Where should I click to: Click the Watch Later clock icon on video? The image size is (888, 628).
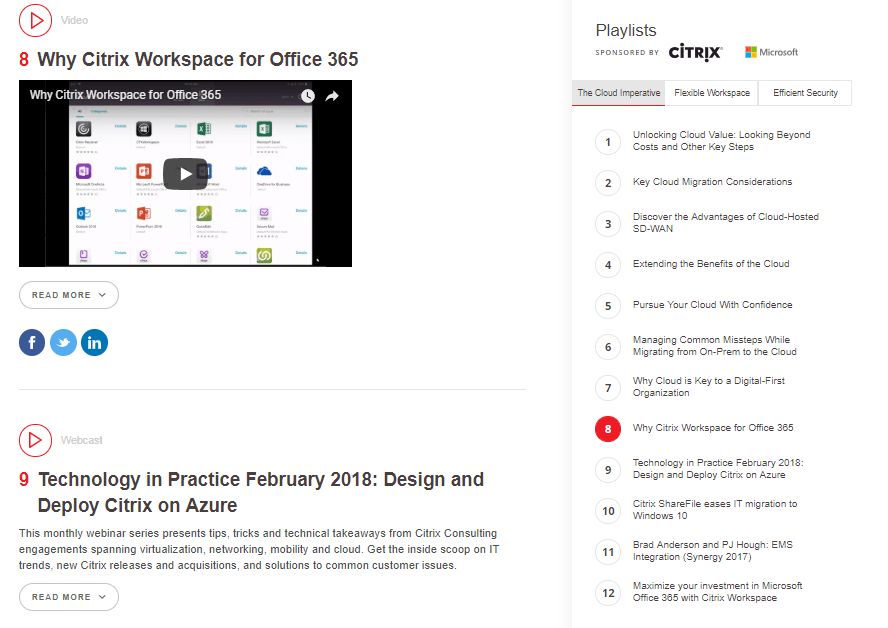(308, 96)
